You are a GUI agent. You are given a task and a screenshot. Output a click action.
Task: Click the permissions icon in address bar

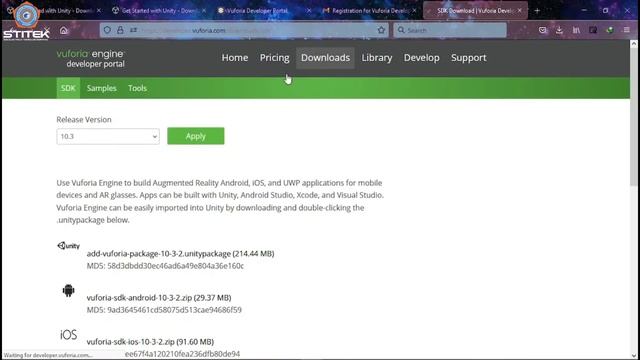(x=133, y=30)
